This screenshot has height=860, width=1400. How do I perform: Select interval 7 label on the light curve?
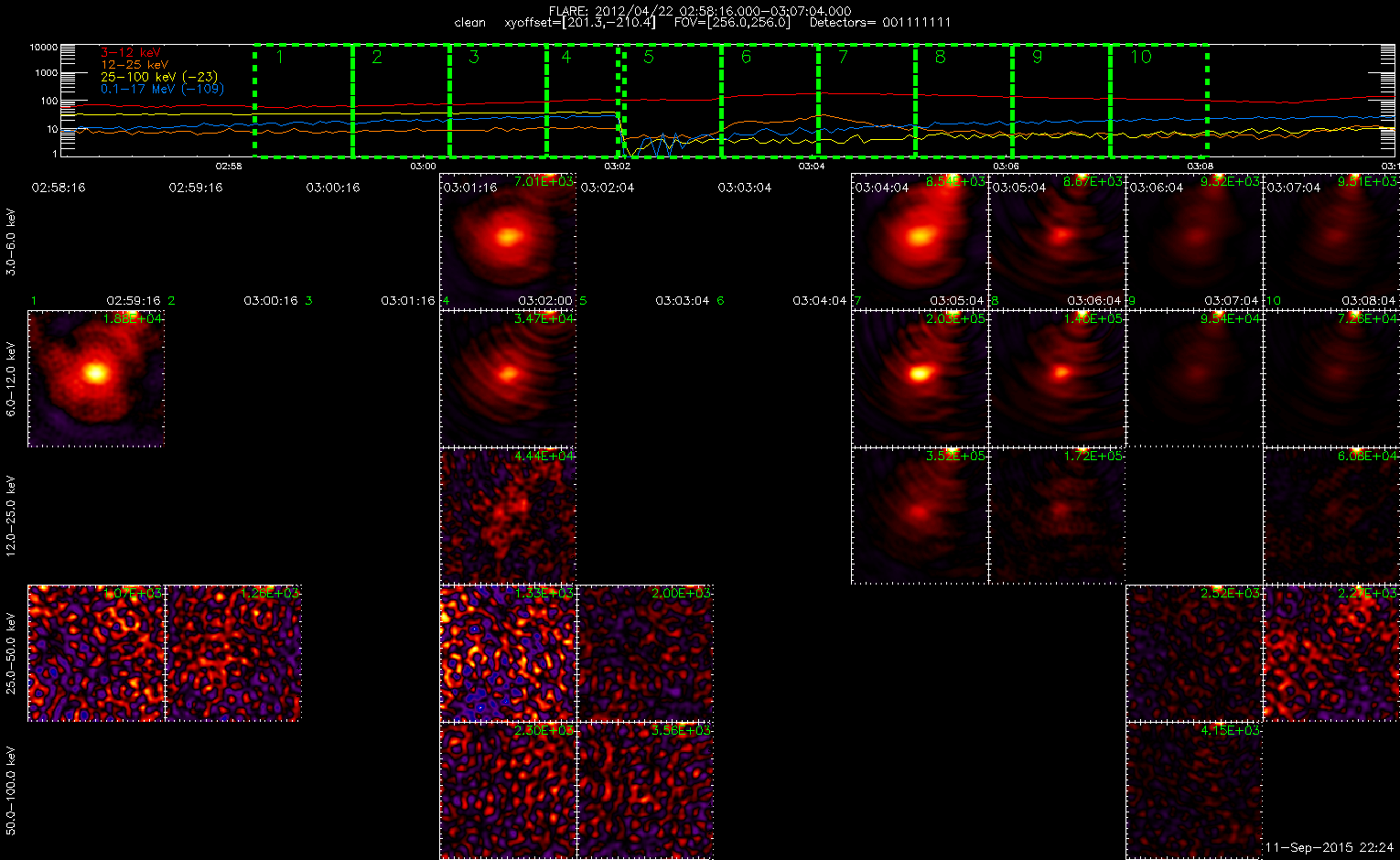click(843, 58)
